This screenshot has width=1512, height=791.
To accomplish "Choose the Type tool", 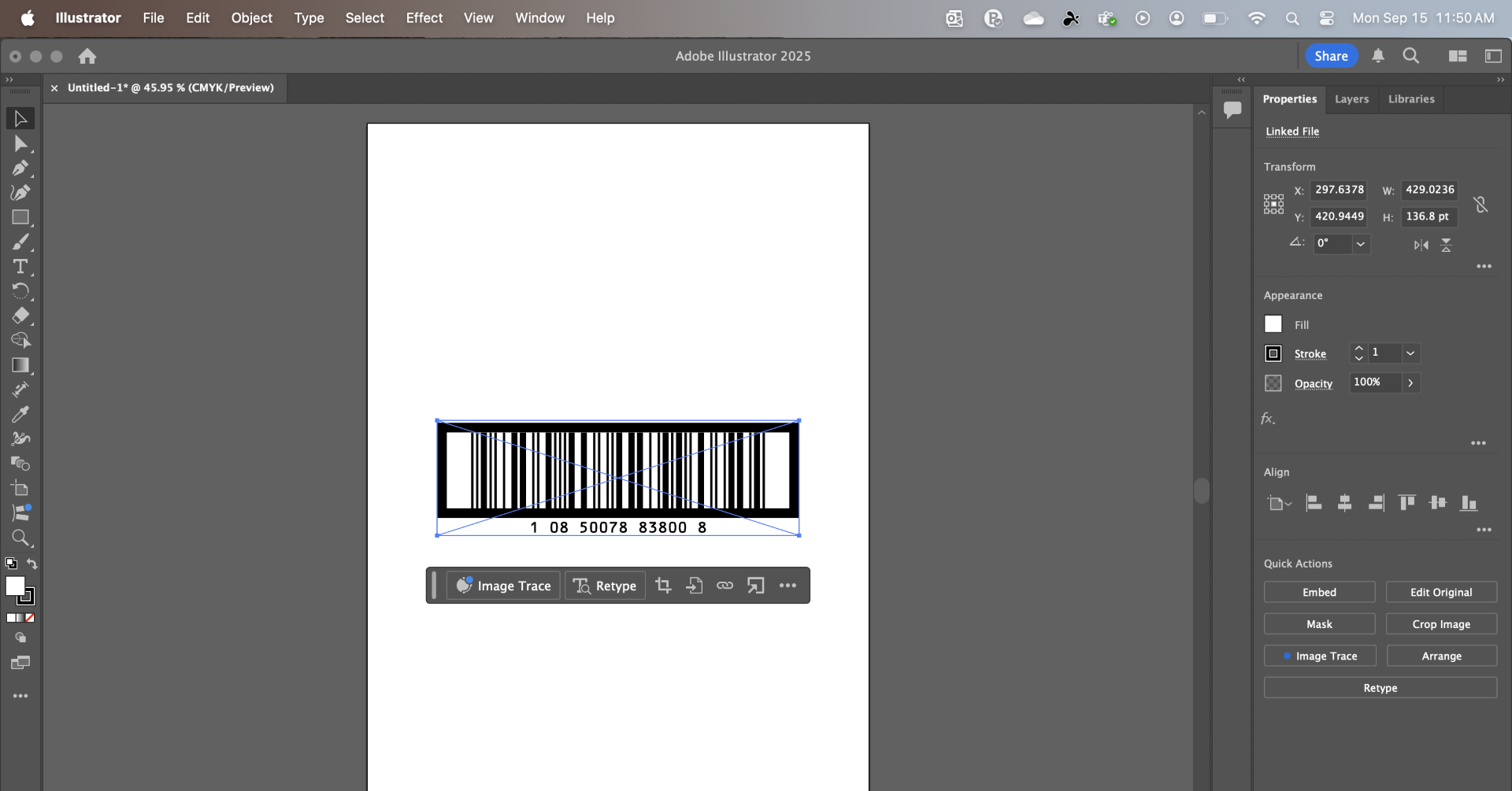I will (20, 267).
